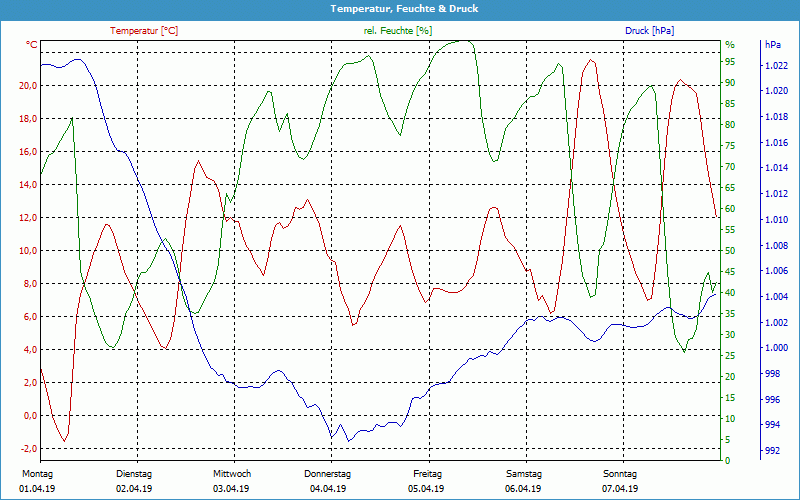Image resolution: width=800 pixels, height=500 pixels.
Task: Select the red 'Temperatur [°C]' legend label
Action: click(144, 31)
